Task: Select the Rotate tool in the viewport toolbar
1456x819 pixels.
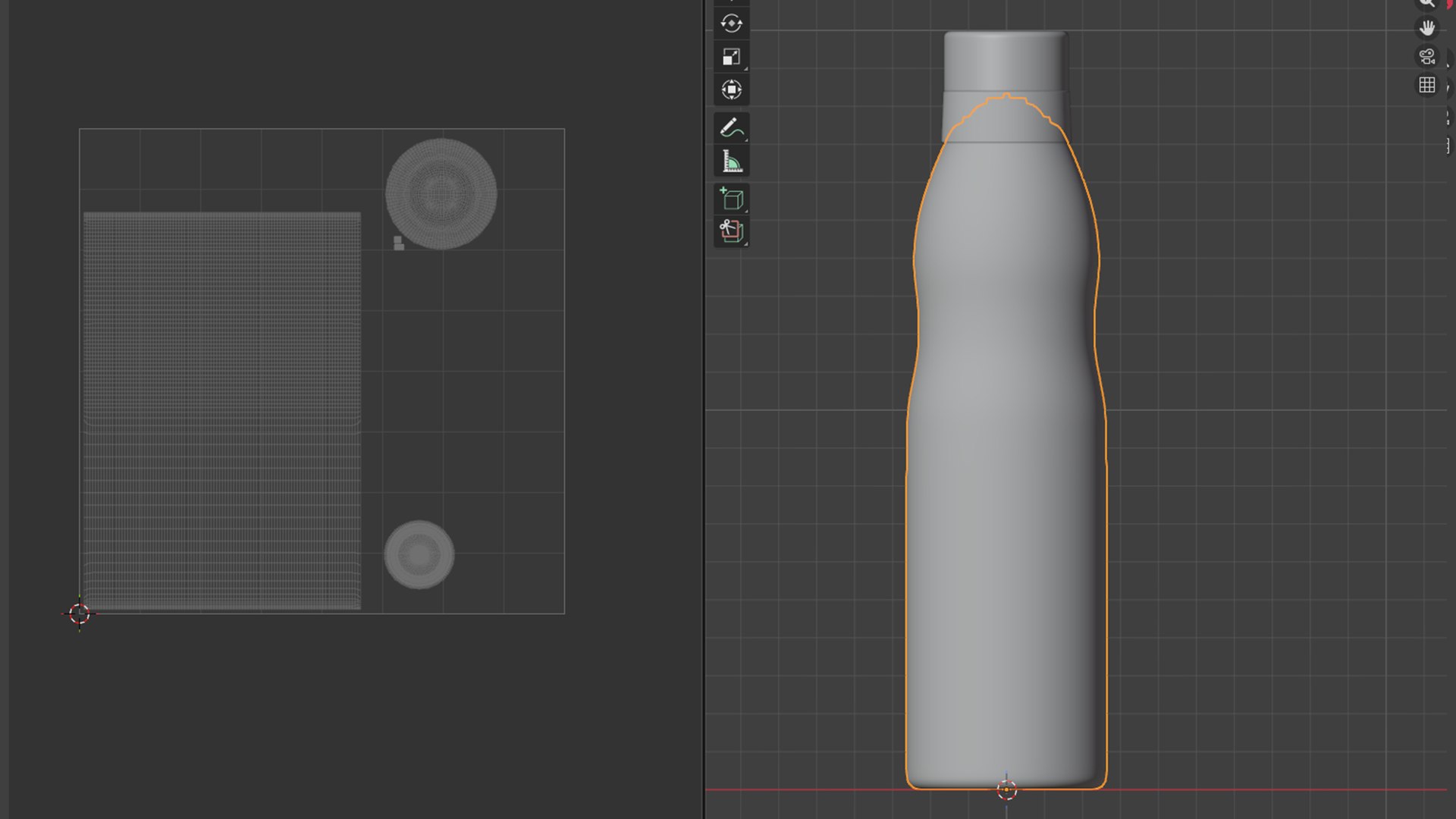Action: (731, 24)
